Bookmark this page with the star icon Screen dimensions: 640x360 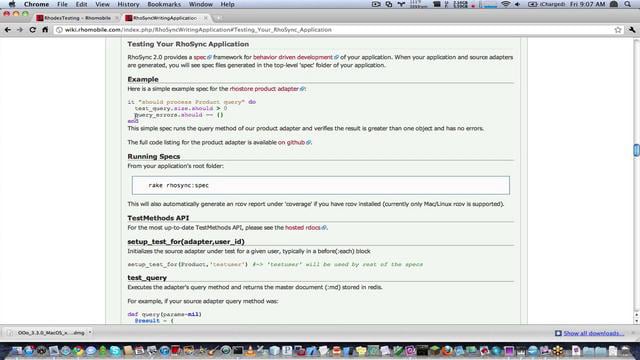click(618, 30)
